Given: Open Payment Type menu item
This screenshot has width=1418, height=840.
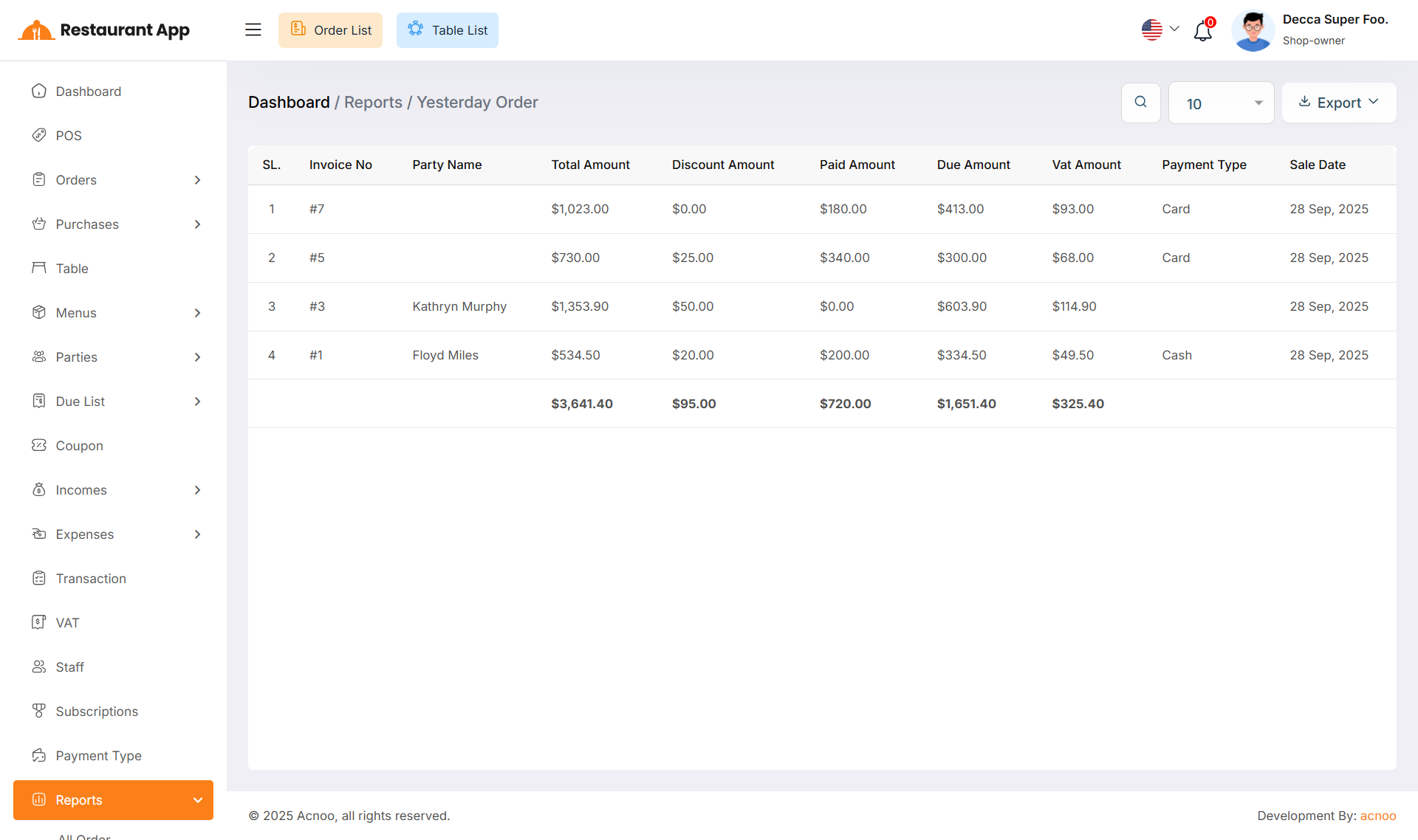Looking at the screenshot, I should coord(98,756).
